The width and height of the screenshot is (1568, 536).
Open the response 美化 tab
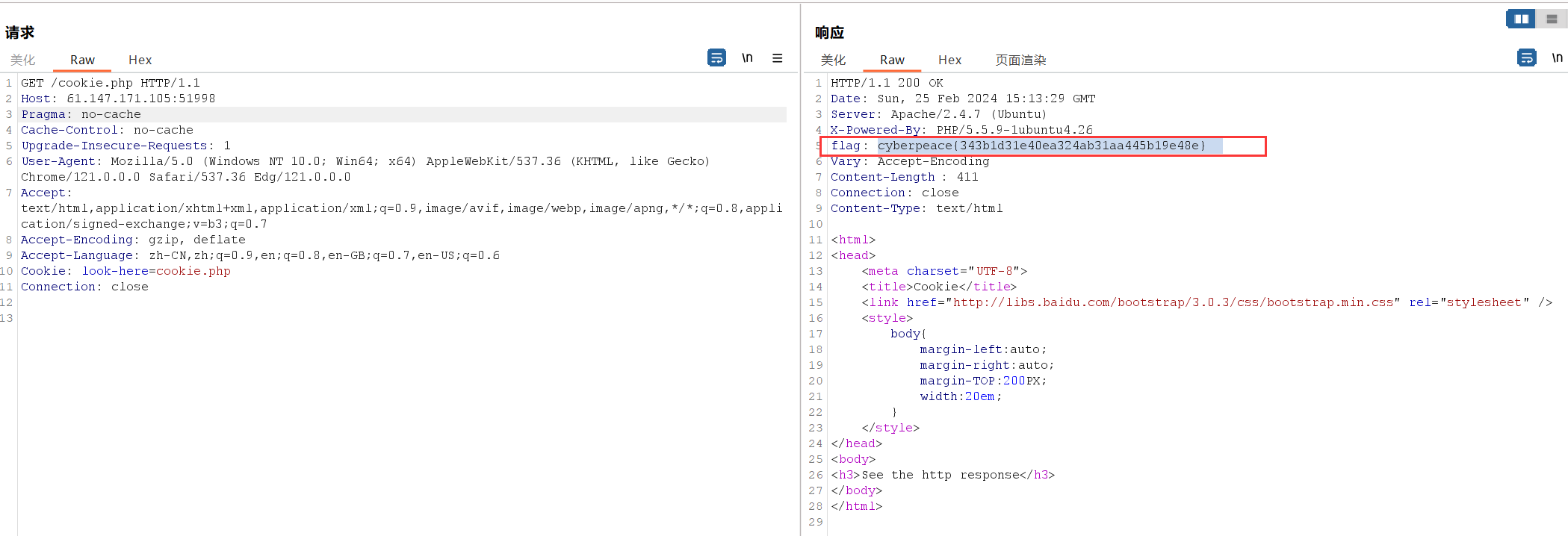[833, 60]
